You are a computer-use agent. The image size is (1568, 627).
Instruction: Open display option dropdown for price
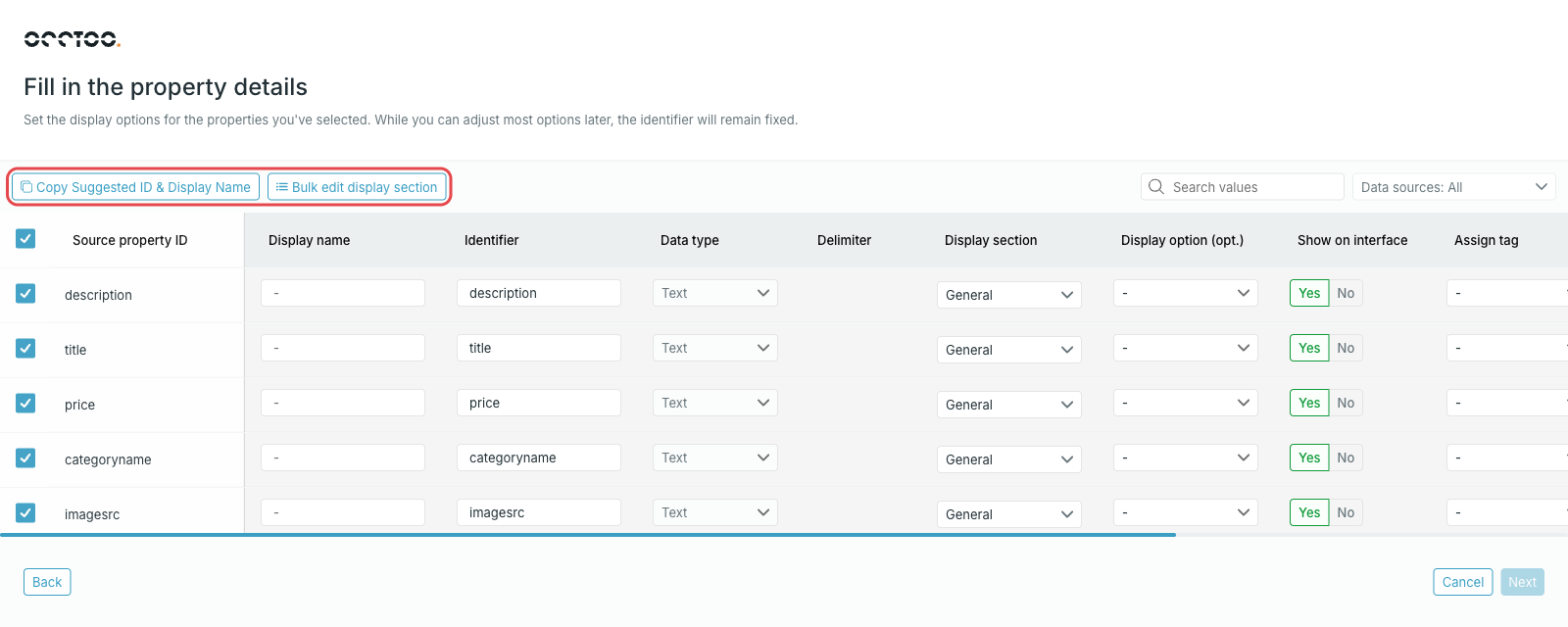coord(1186,403)
